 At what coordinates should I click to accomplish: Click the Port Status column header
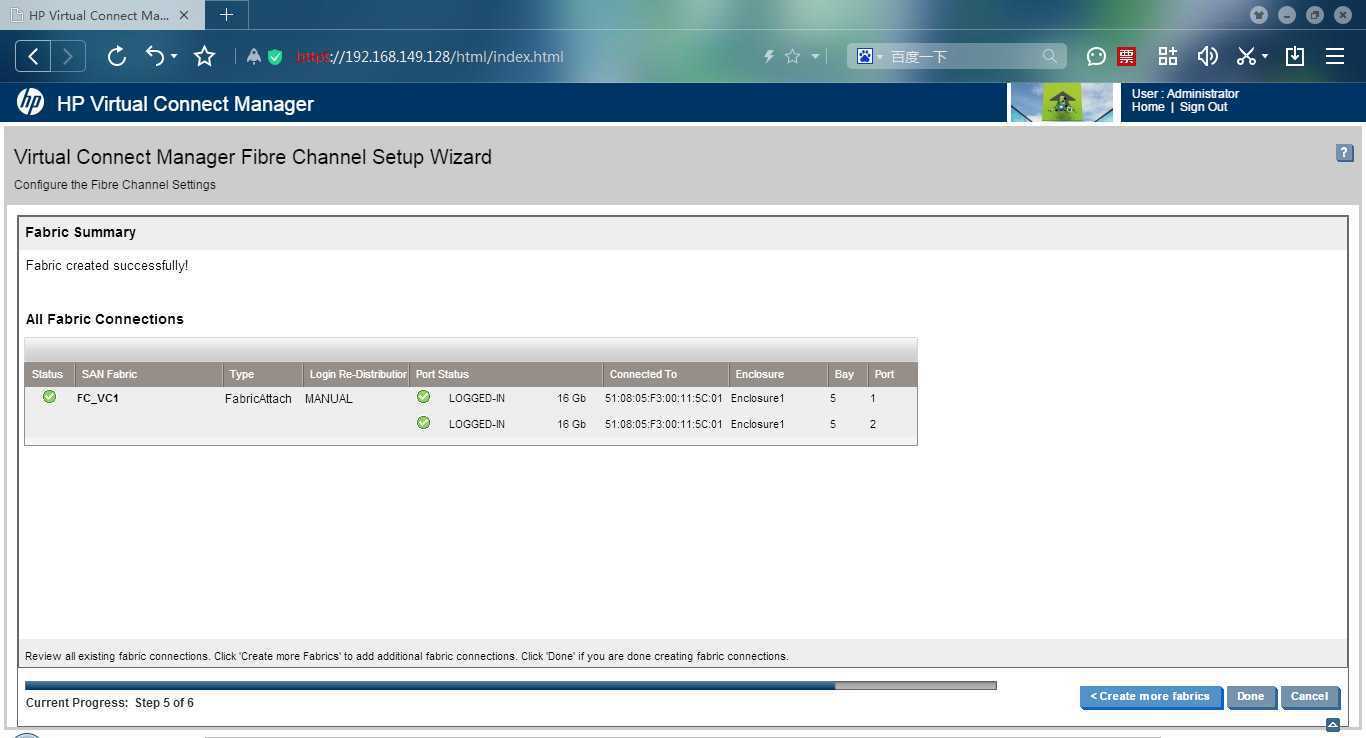506,374
